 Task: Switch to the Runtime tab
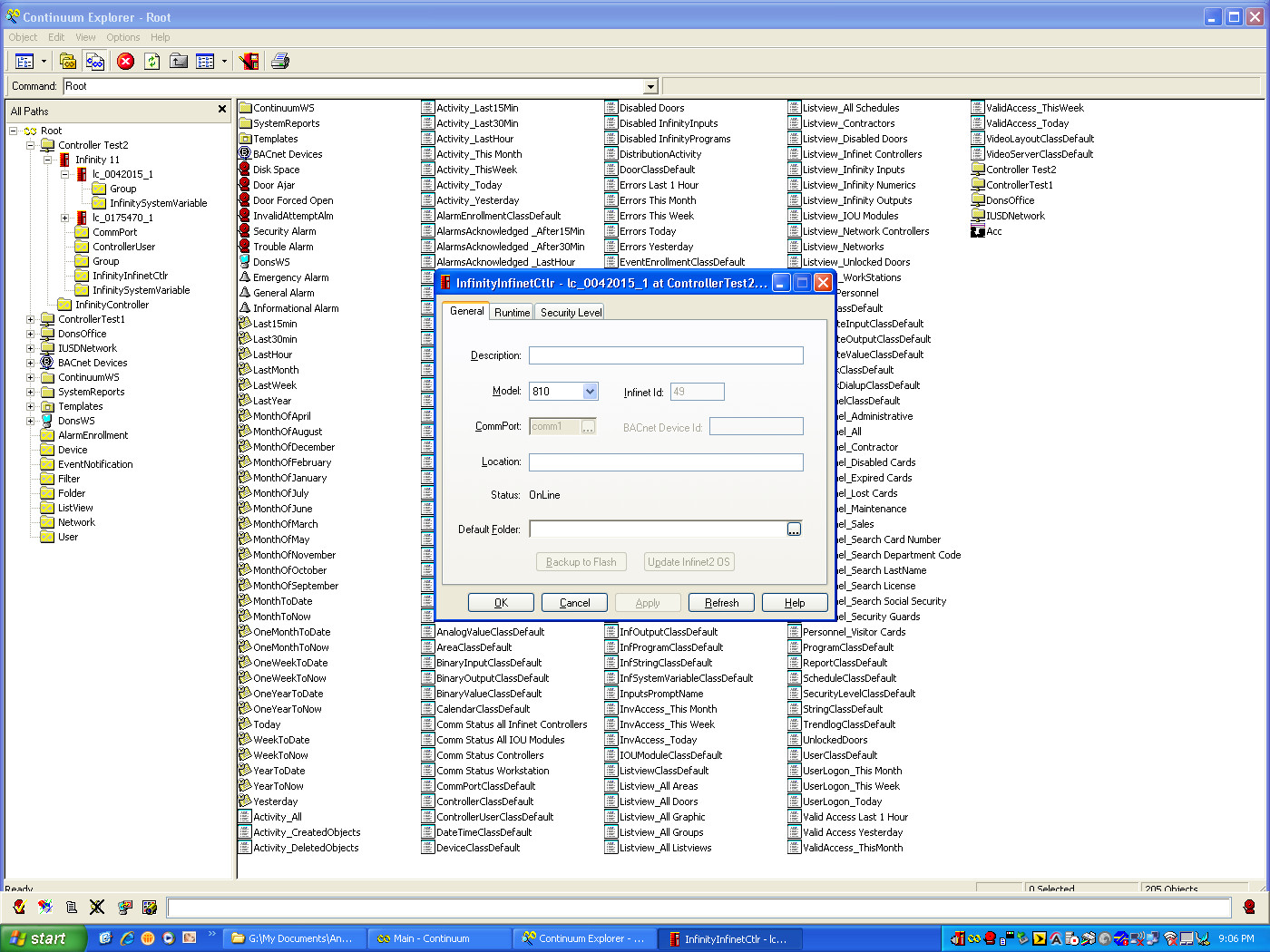click(513, 312)
